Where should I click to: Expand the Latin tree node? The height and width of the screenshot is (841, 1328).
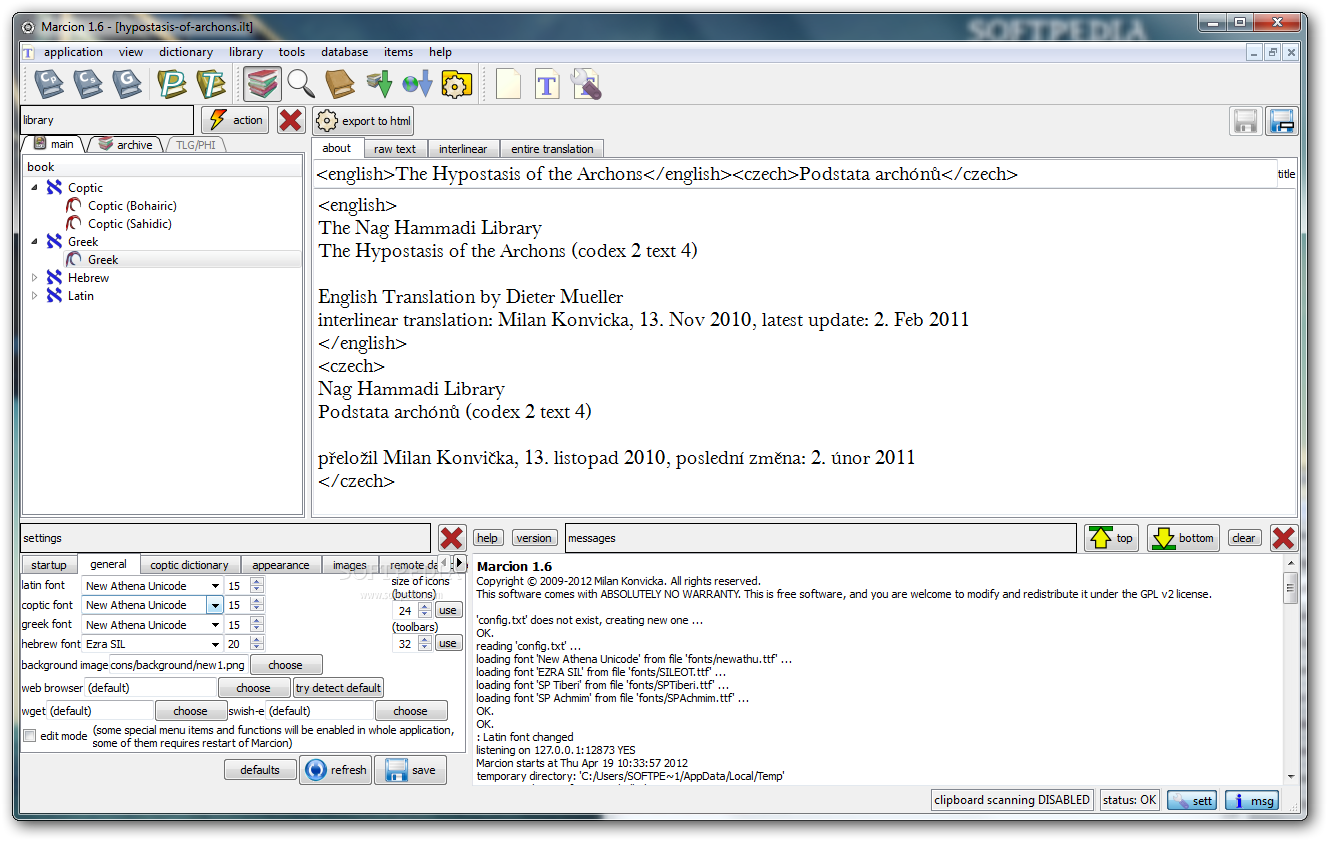point(35,296)
